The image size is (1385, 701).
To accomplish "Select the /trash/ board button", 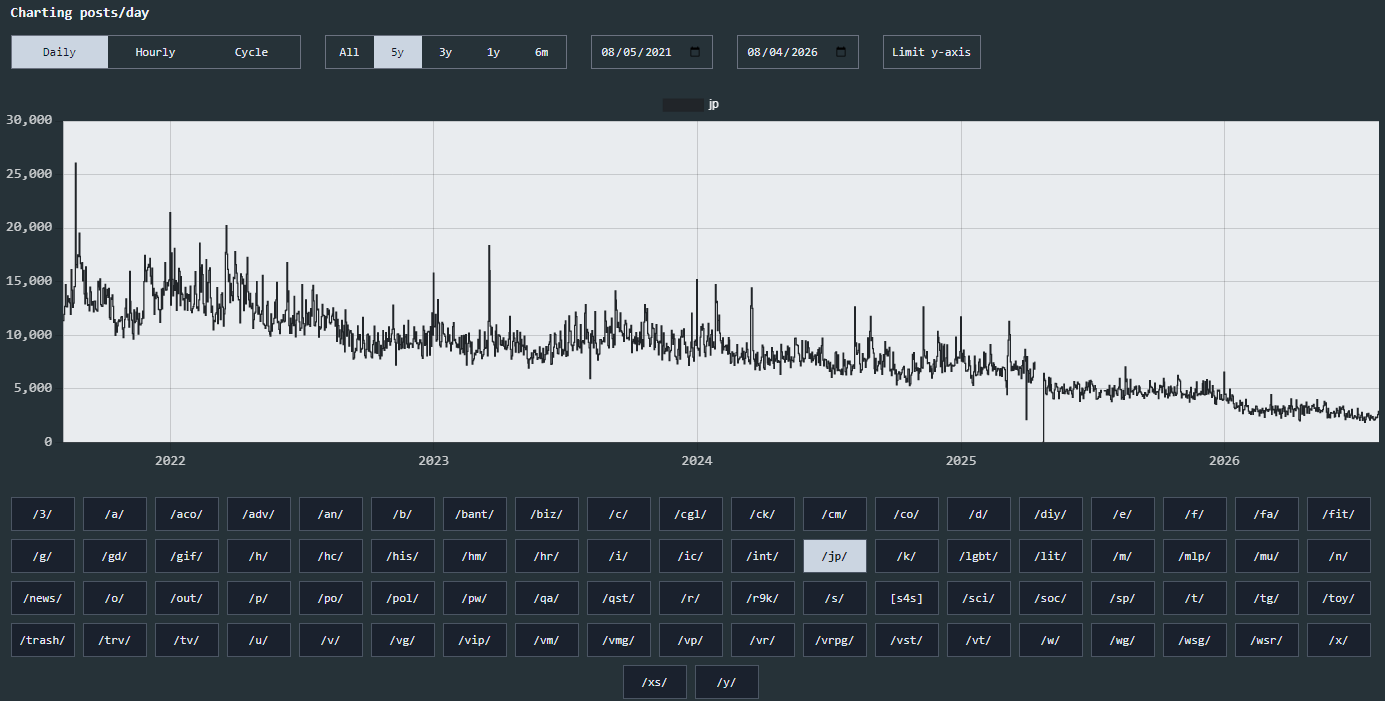I will tap(43, 640).
